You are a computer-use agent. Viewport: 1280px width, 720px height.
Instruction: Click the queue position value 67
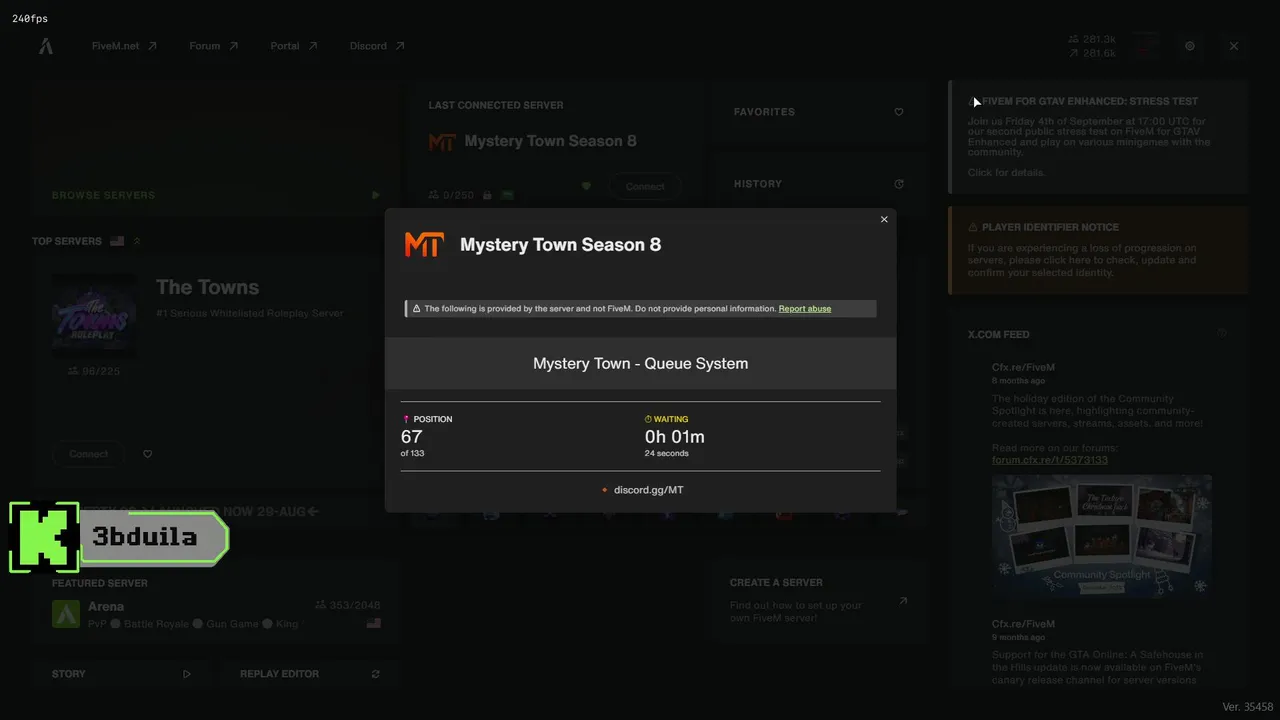411,437
